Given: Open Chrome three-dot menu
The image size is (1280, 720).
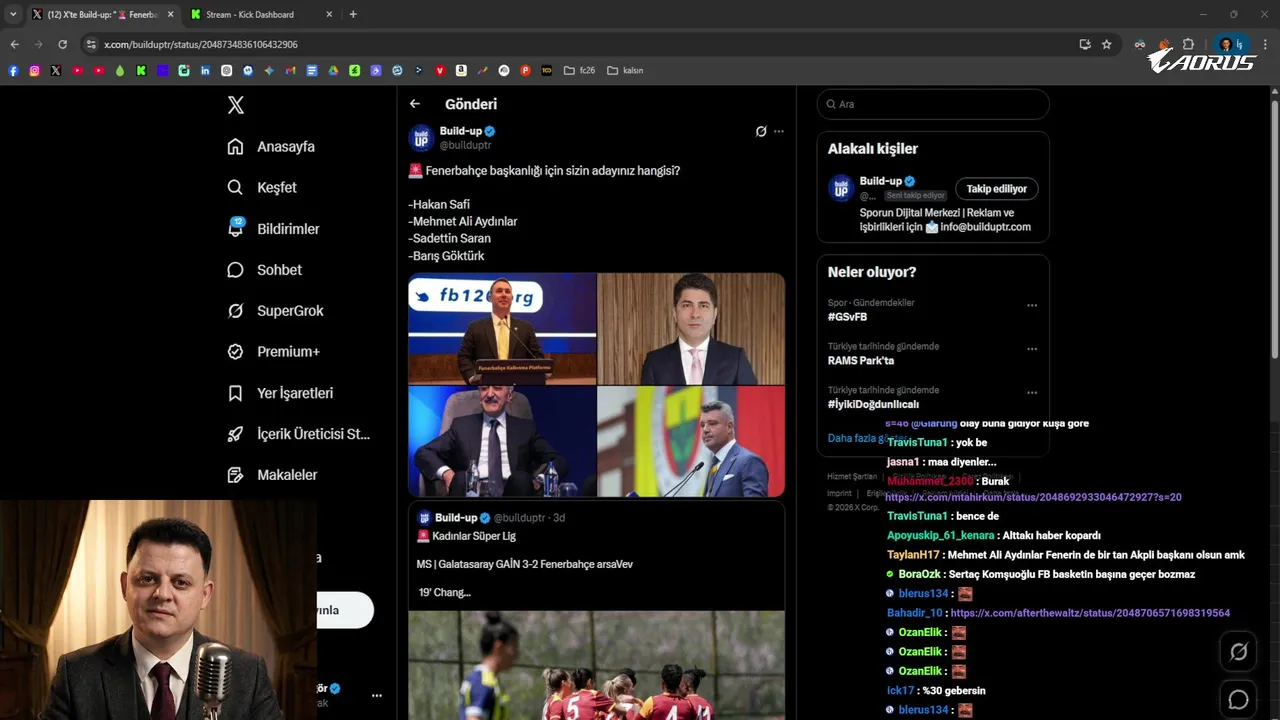Looking at the screenshot, I should pyautogui.click(x=1265, y=44).
